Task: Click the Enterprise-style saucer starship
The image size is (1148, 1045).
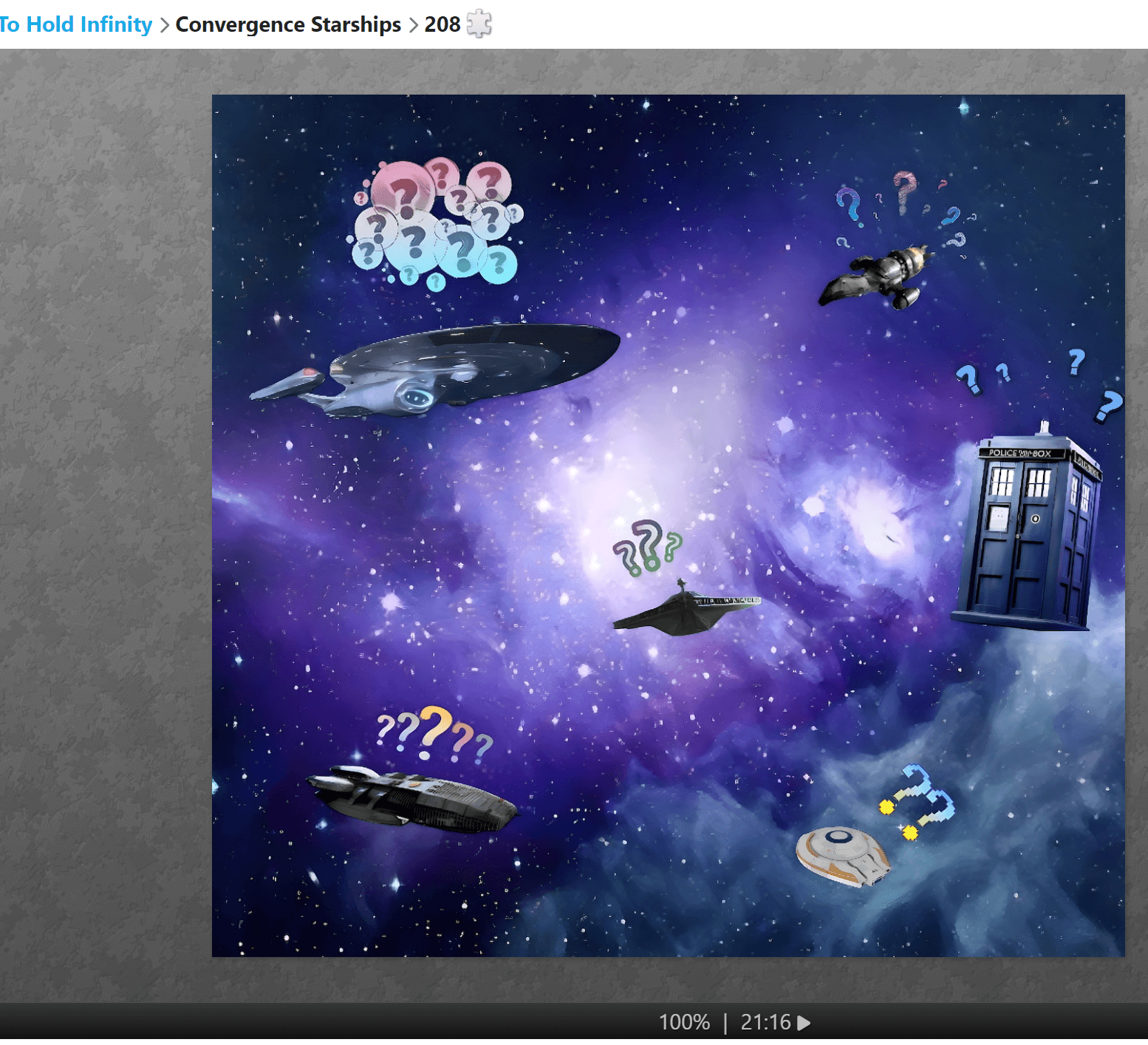Action: coord(435,370)
